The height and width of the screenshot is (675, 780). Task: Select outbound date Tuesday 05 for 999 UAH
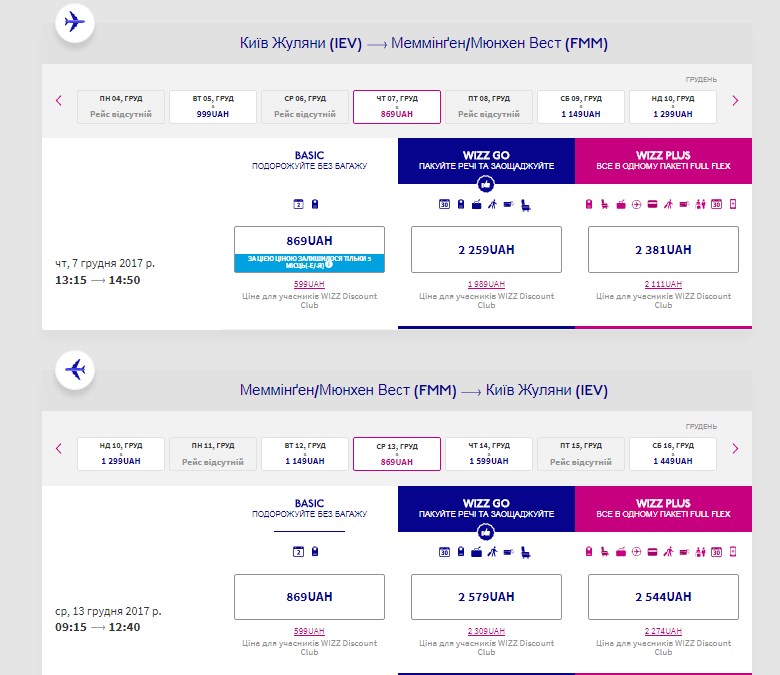coord(212,106)
